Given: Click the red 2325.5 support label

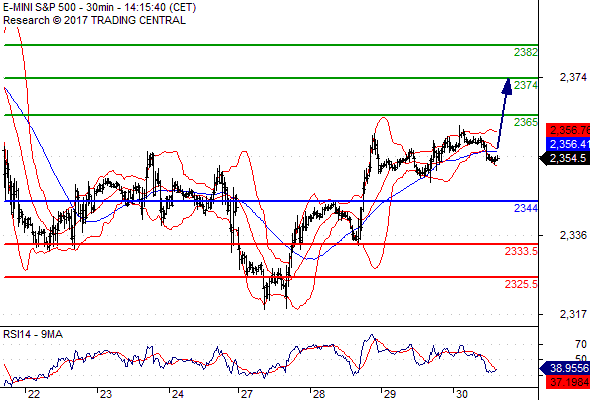Looking at the screenshot, I should pos(521,284).
